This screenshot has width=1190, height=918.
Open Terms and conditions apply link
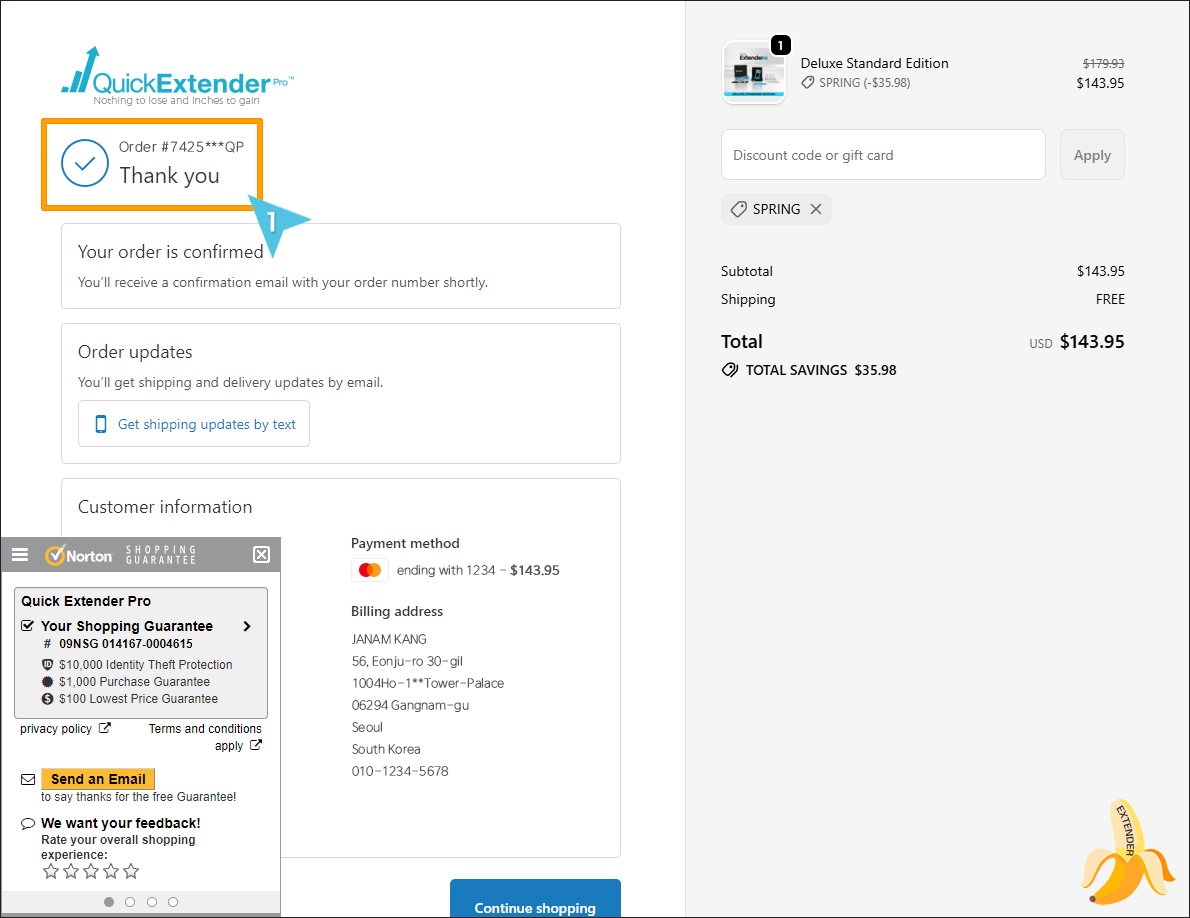pyautogui.click(x=205, y=737)
